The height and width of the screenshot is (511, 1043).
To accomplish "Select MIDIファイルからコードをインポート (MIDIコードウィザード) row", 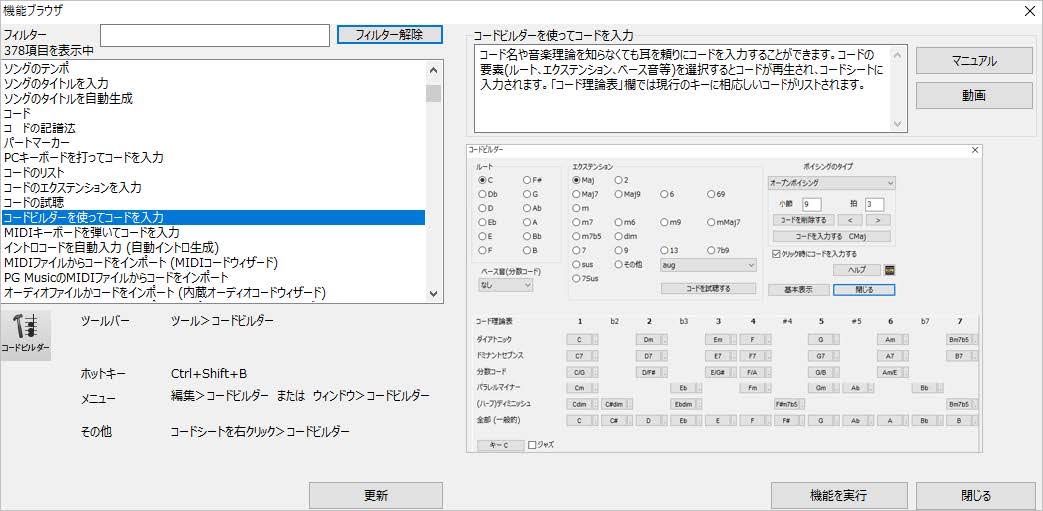I will click(213, 262).
